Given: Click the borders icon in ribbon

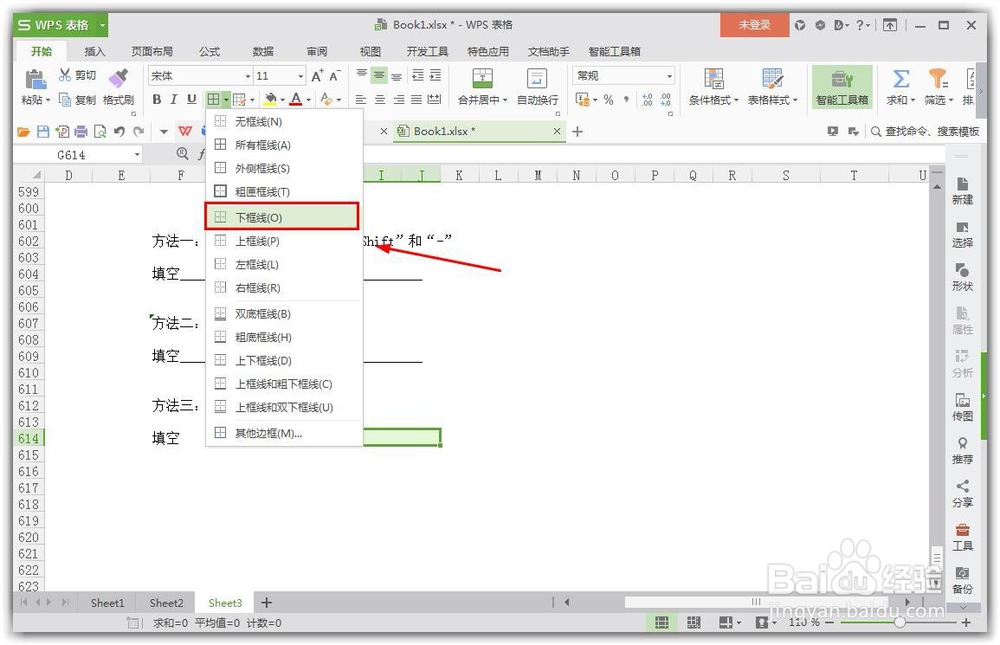Looking at the screenshot, I should pyautogui.click(x=213, y=99).
